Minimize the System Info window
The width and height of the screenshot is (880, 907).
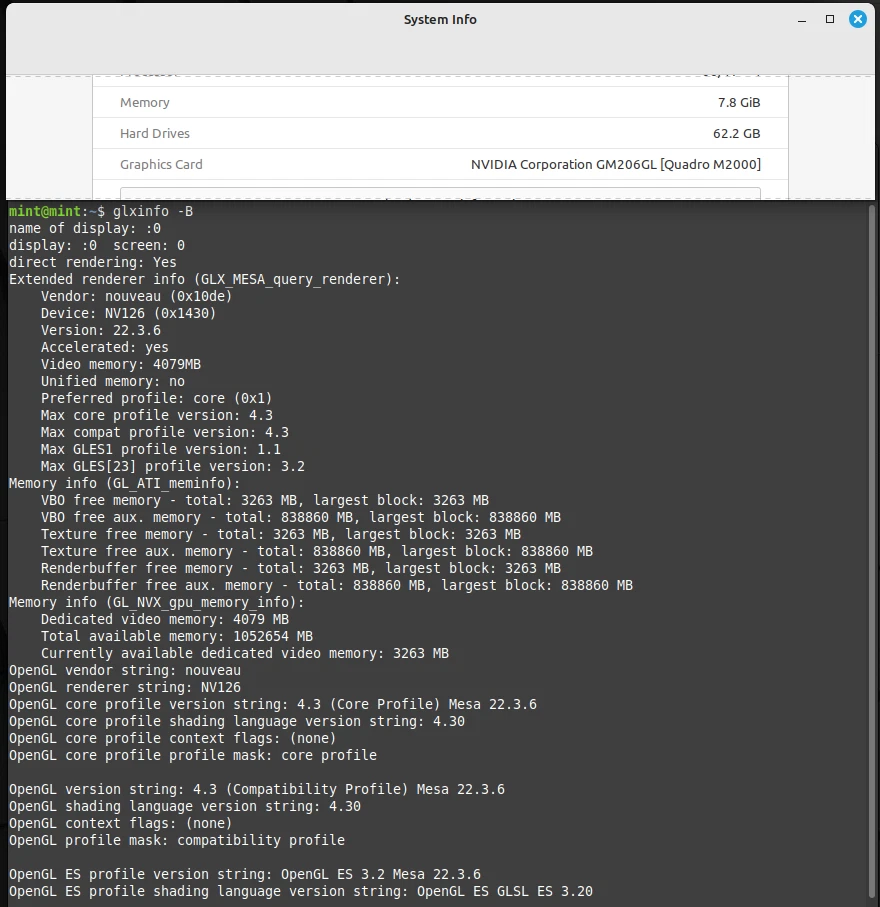pos(800,18)
